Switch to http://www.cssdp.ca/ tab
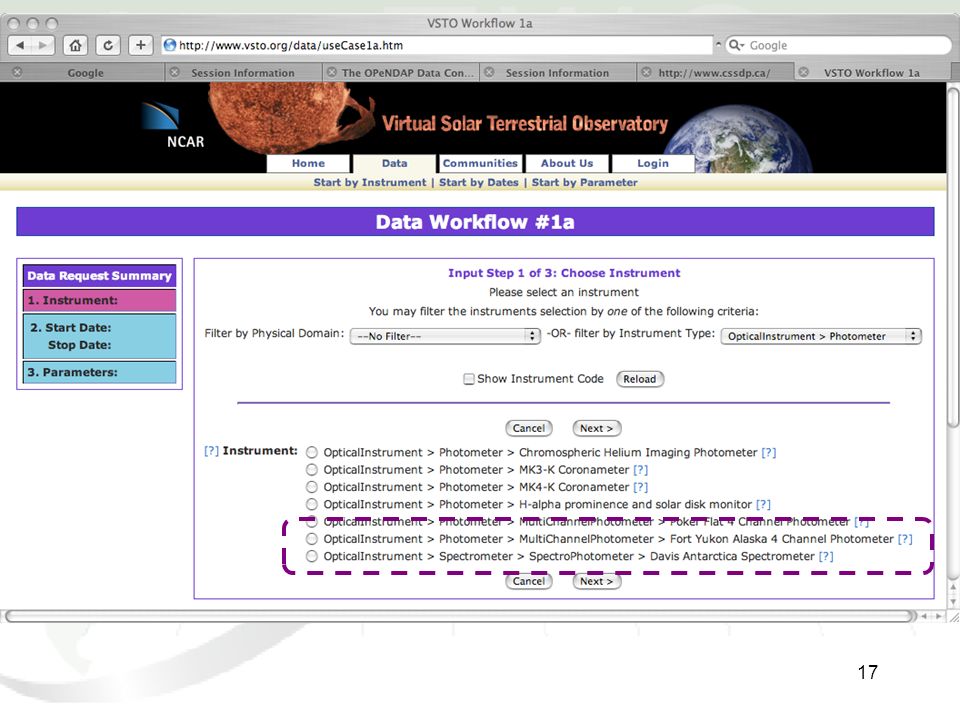The width and height of the screenshot is (960, 720). (x=714, y=73)
